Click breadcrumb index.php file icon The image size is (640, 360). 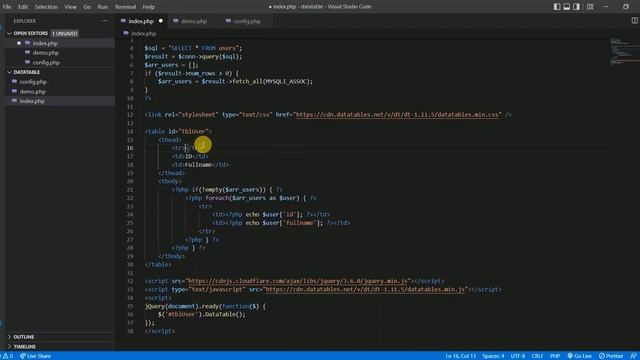pos(126,33)
